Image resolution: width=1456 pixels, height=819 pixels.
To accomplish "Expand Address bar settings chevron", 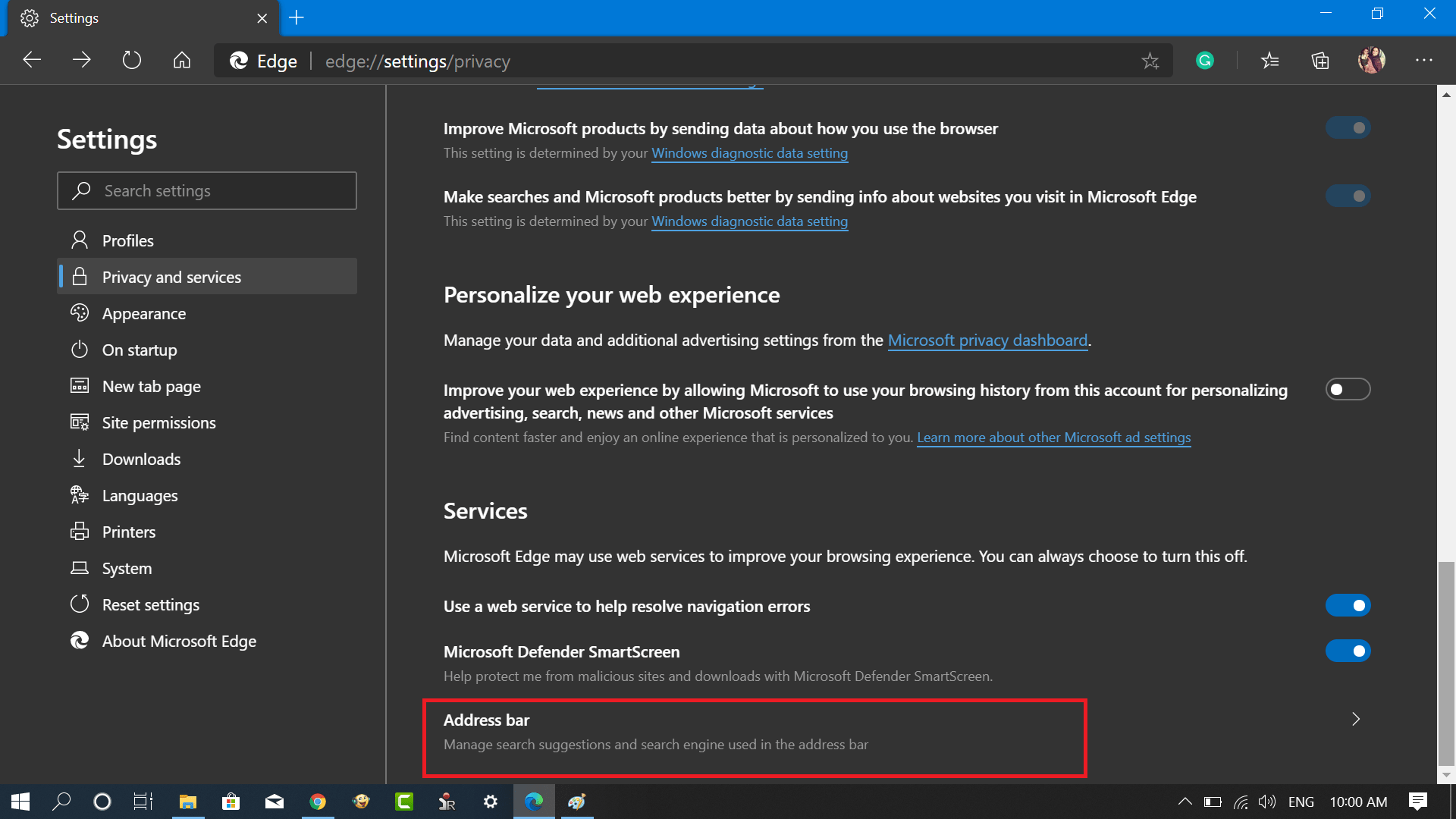I will [1356, 719].
